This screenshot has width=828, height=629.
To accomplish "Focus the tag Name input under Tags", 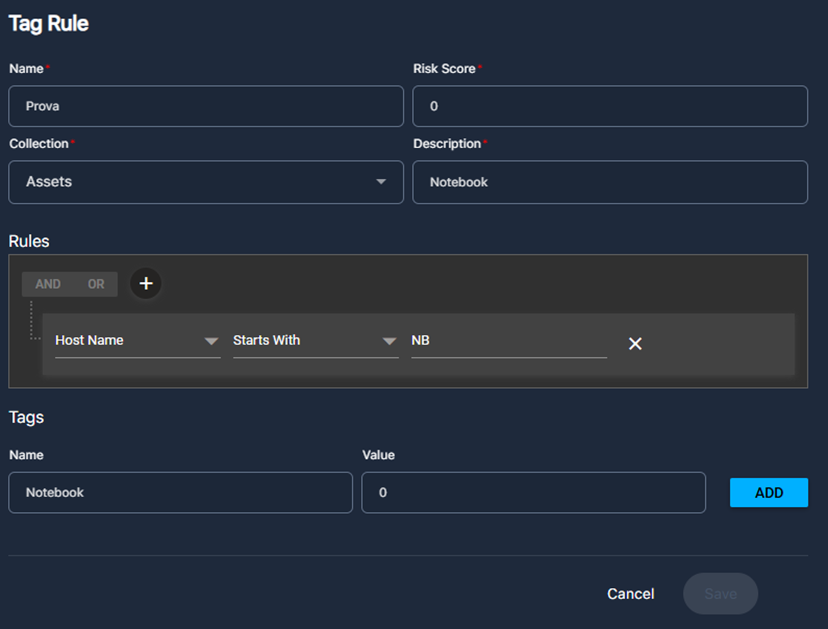I will coord(180,493).
